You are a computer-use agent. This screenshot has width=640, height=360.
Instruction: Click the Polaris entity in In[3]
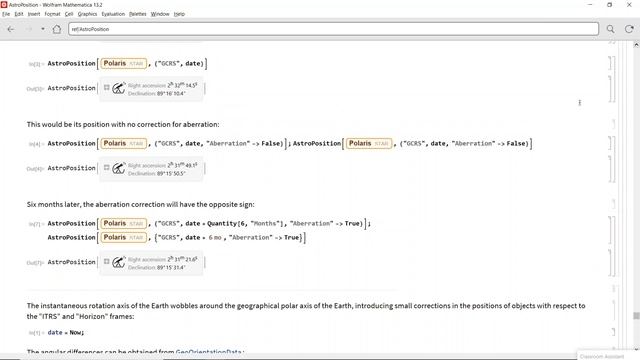click(123, 63)
